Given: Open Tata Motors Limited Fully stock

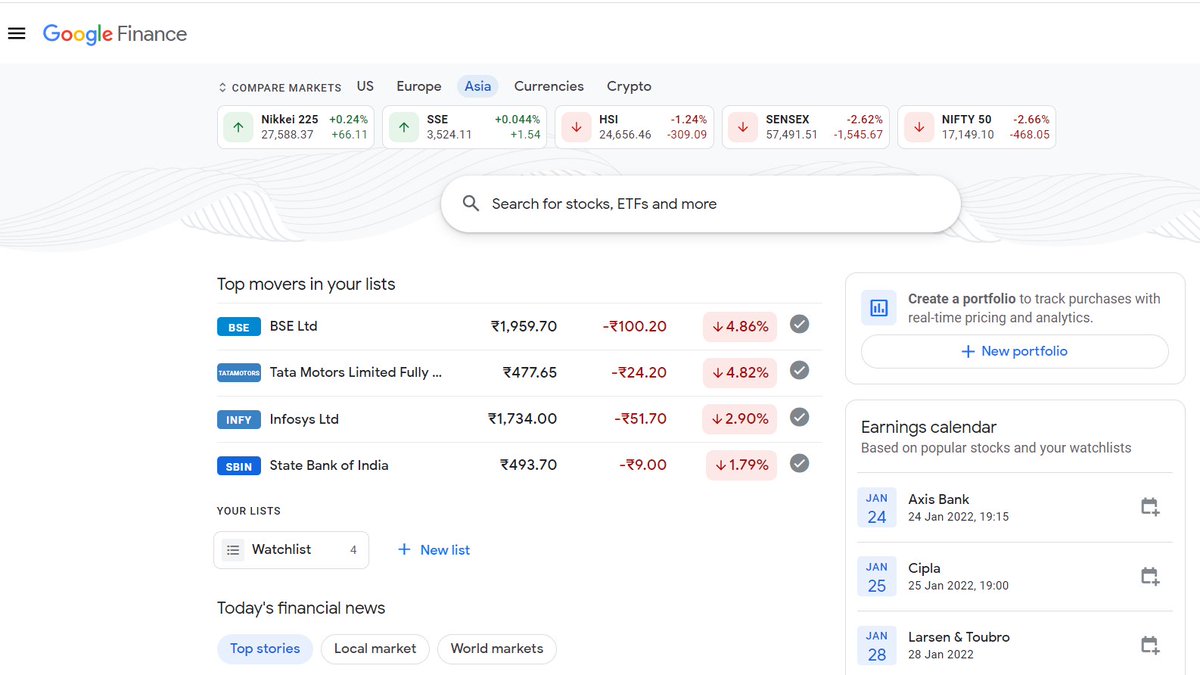Looking at the screenshot, I should [519, 373].
